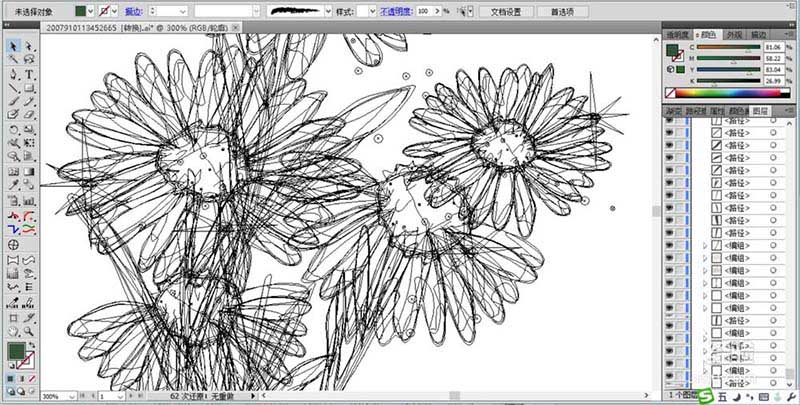Select the Direct Selection tool
800x405 pixels.
pyautogui.click(x=29, y=46)
